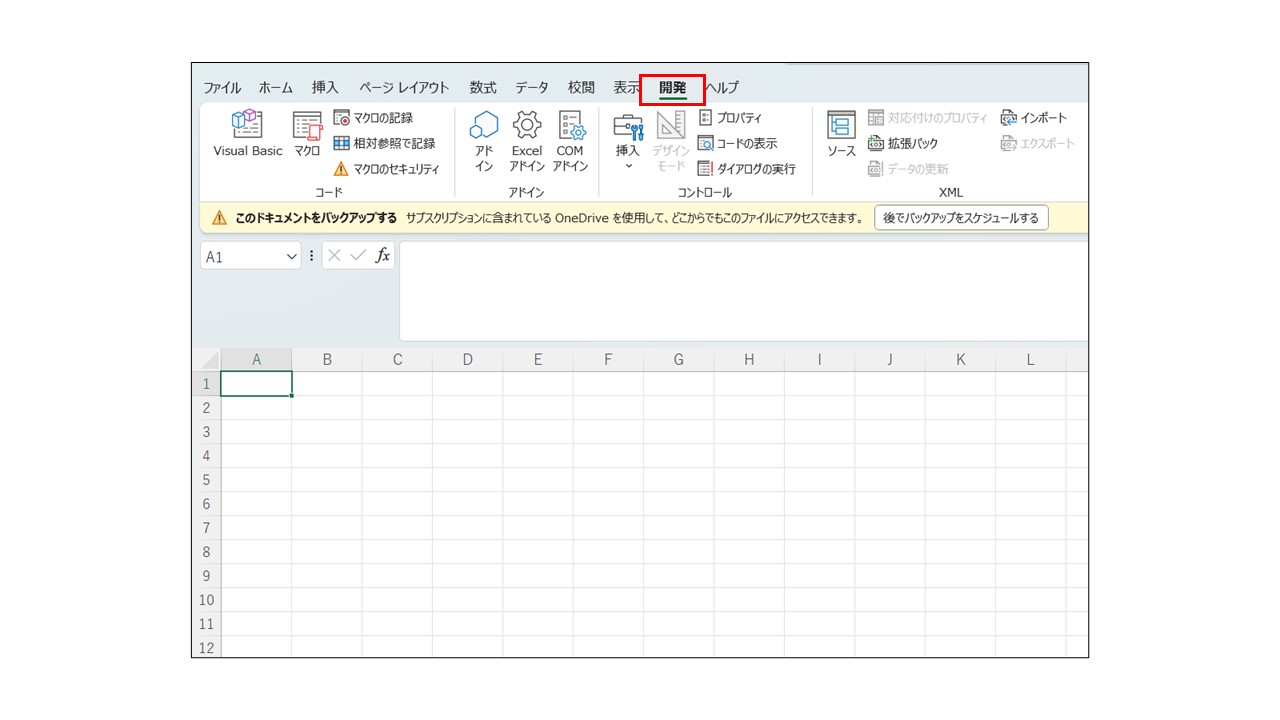Click inside the formula bar input
This screenshot has width=1280, height=720.
[744, 291]
